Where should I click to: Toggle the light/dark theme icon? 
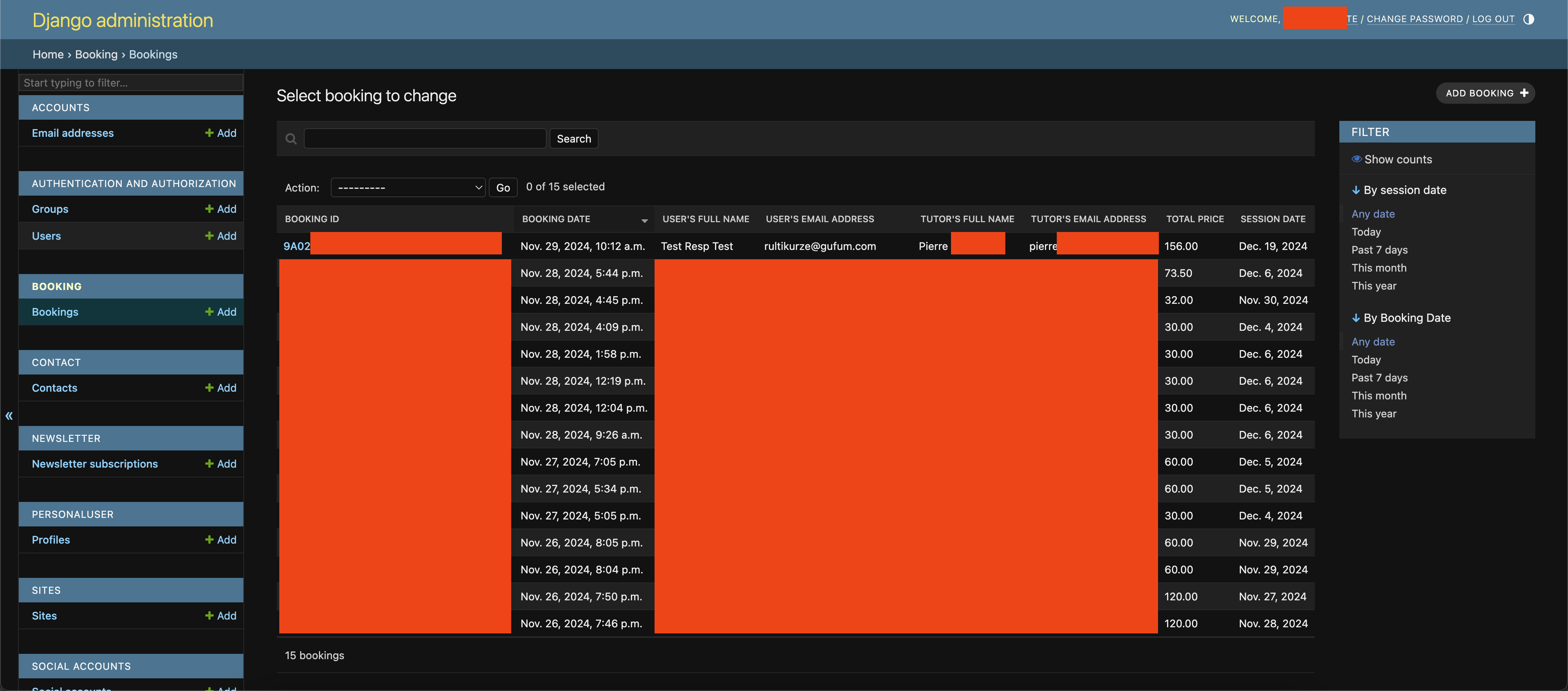point(1528,19)
